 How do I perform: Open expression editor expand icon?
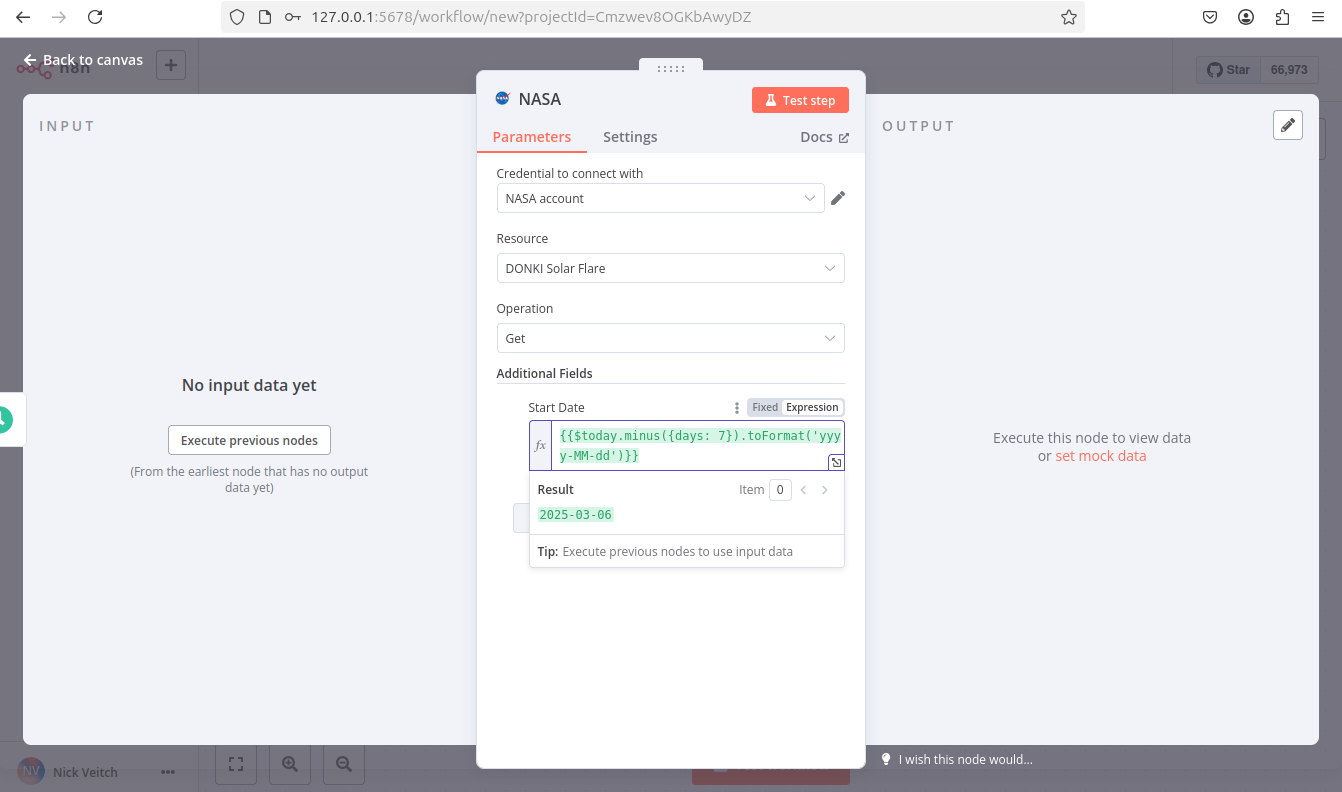836,462
